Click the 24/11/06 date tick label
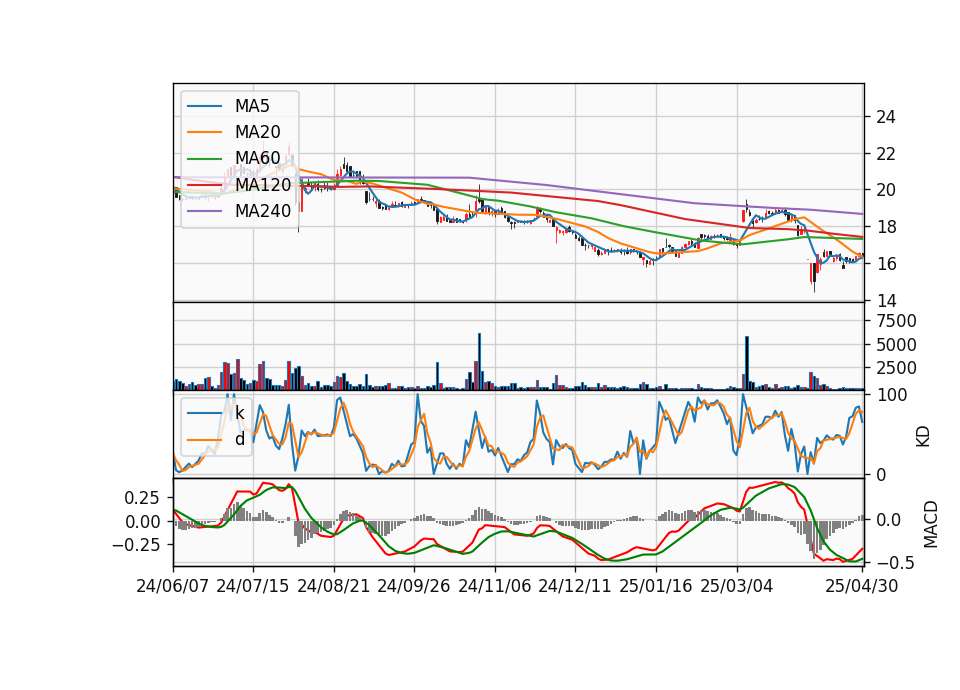The height and width of the screenshot is (690, 960). pyautogui.click(x=495, y=586)
